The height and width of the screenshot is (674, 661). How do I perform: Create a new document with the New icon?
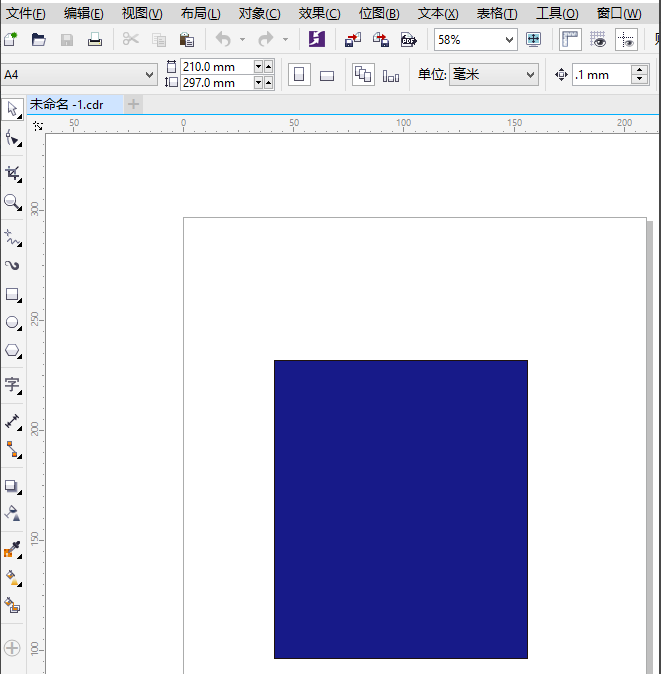point(10,40)
